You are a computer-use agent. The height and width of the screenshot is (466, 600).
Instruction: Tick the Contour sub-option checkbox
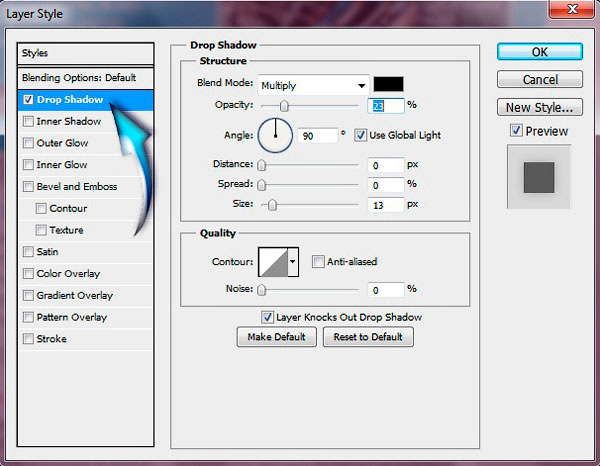tap(41, 209)
